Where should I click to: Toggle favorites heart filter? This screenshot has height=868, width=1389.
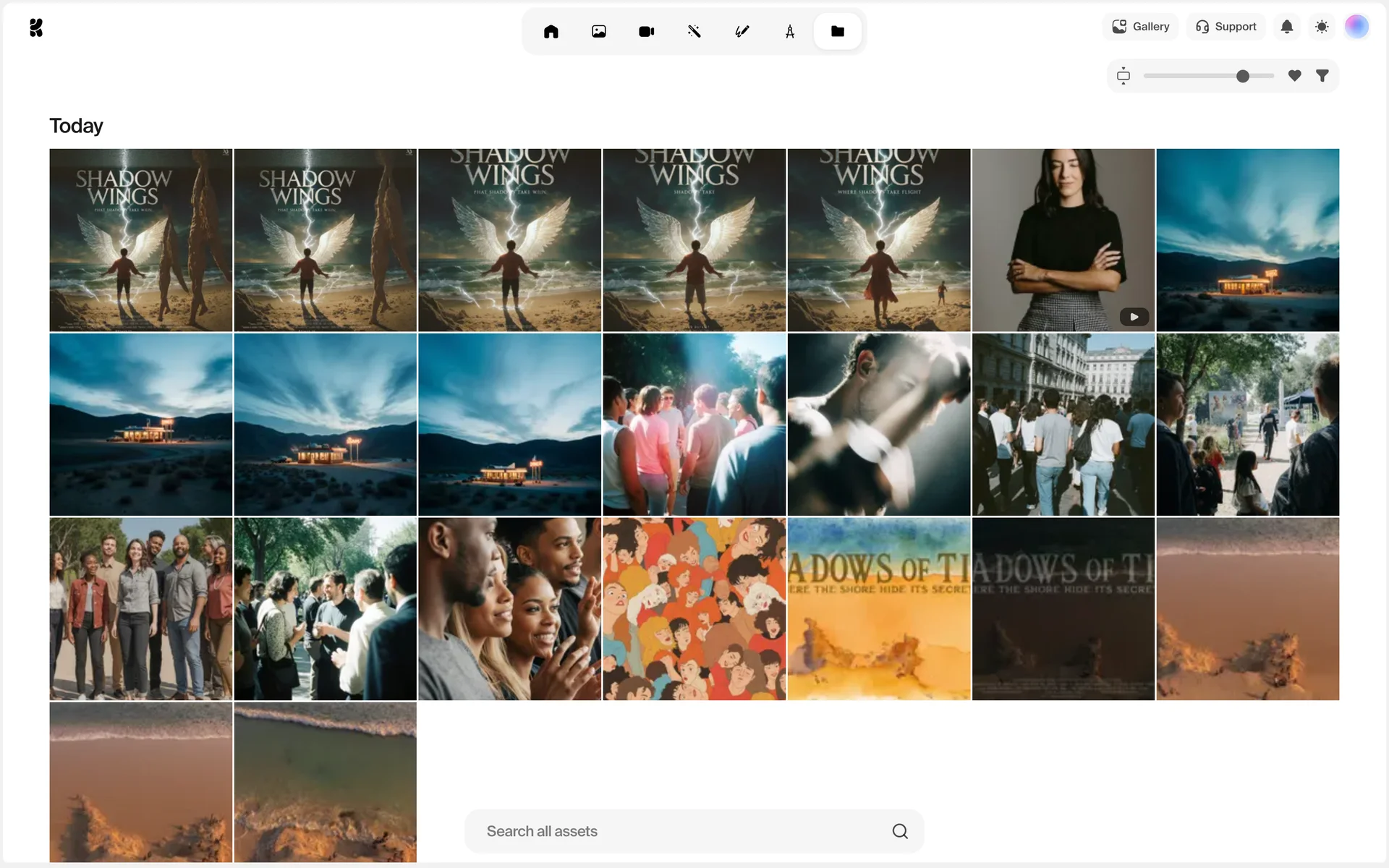click(1294, 75)
